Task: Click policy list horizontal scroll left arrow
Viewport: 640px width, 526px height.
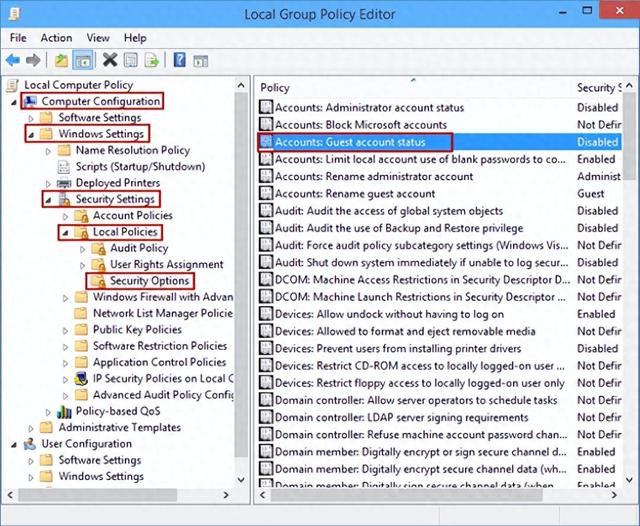Action: coord(263,495)
